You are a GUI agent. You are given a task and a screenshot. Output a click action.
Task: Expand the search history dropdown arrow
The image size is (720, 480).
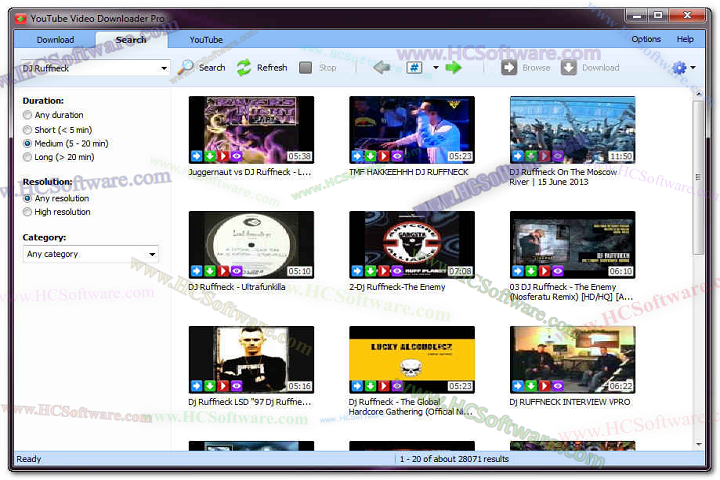coord(164,68)
